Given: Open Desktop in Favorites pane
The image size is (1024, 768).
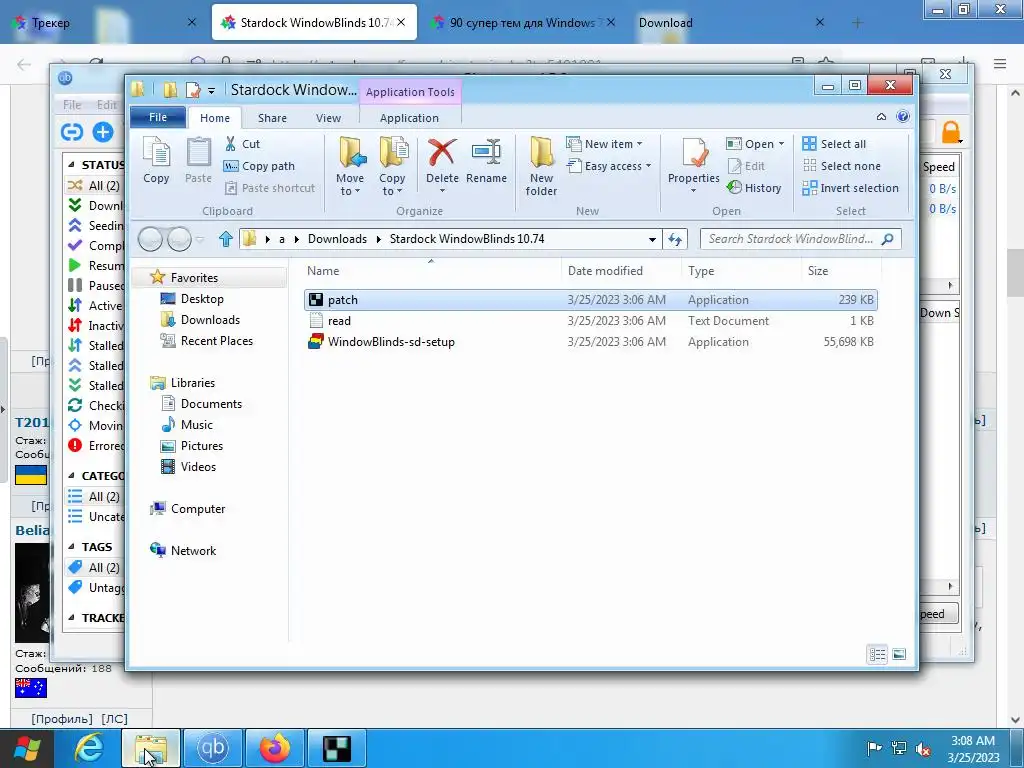Looking at the screenshot, I should tap(192, 298).
